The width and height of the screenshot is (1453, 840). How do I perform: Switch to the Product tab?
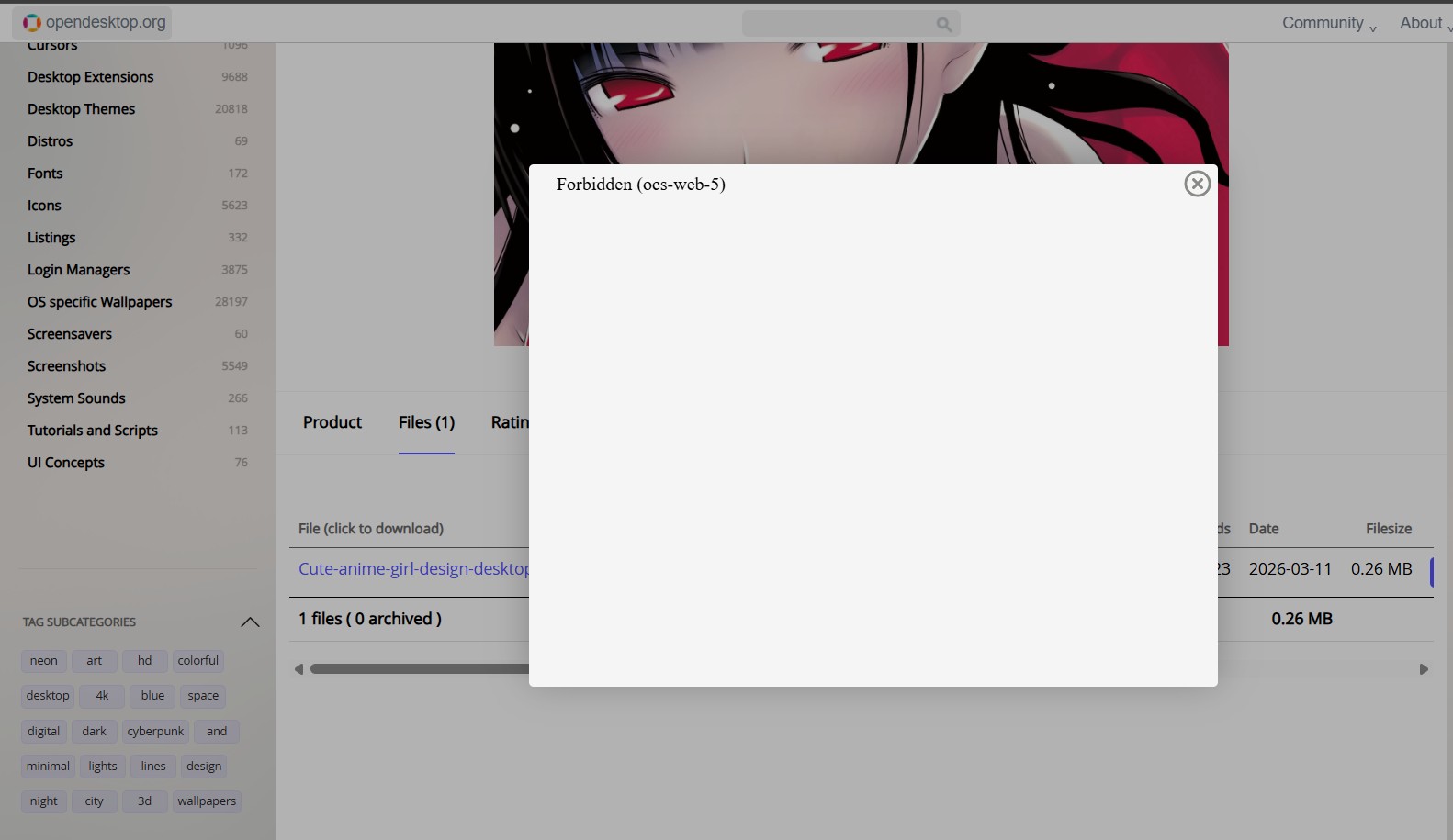point(332,422)
